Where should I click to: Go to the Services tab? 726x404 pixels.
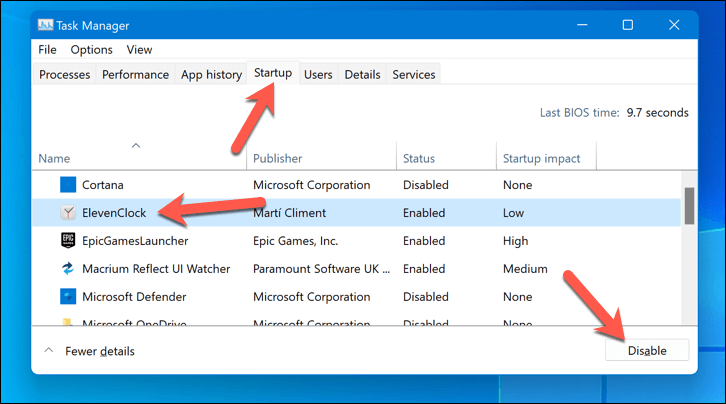point(413,75)
